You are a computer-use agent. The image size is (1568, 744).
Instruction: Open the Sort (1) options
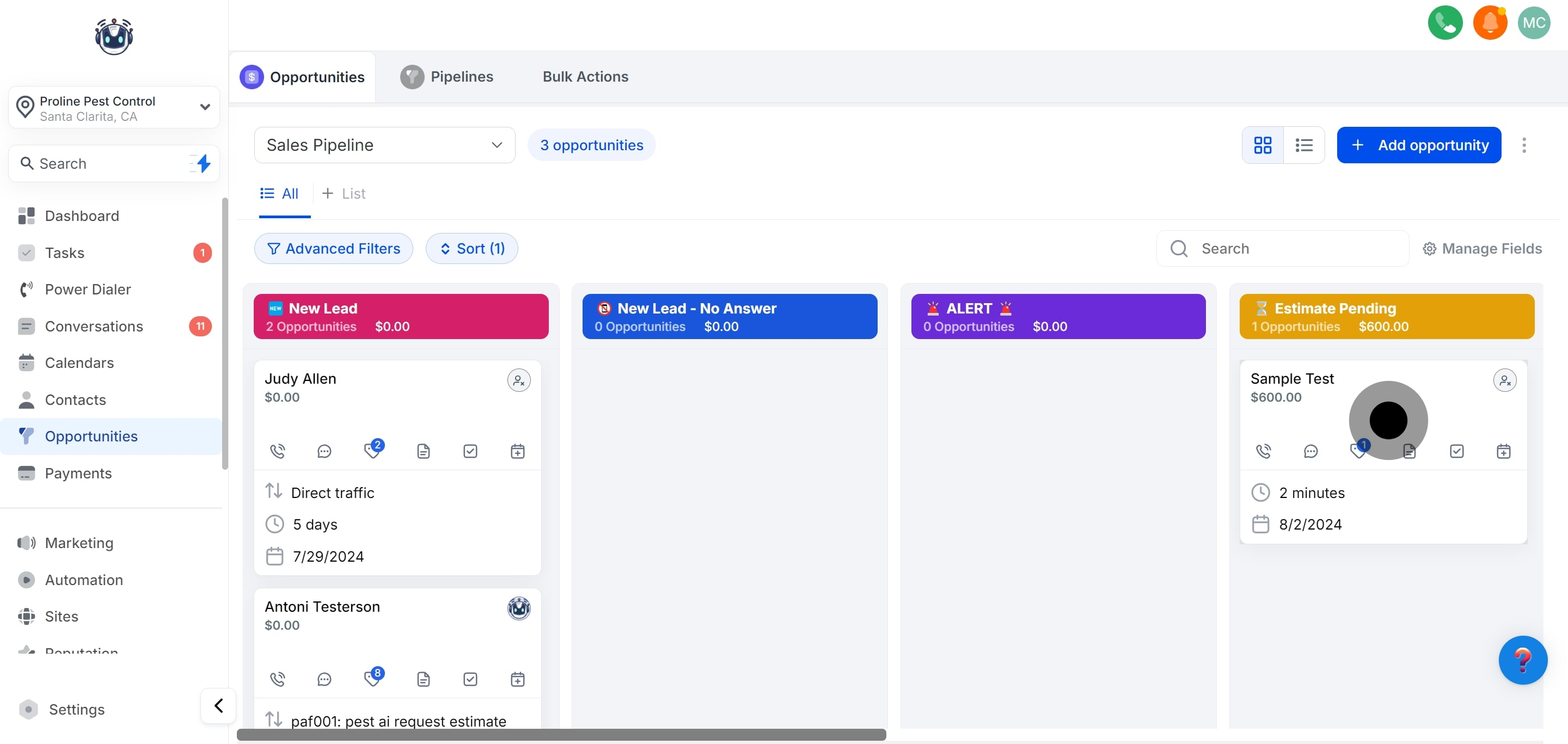tap(471, 248)
